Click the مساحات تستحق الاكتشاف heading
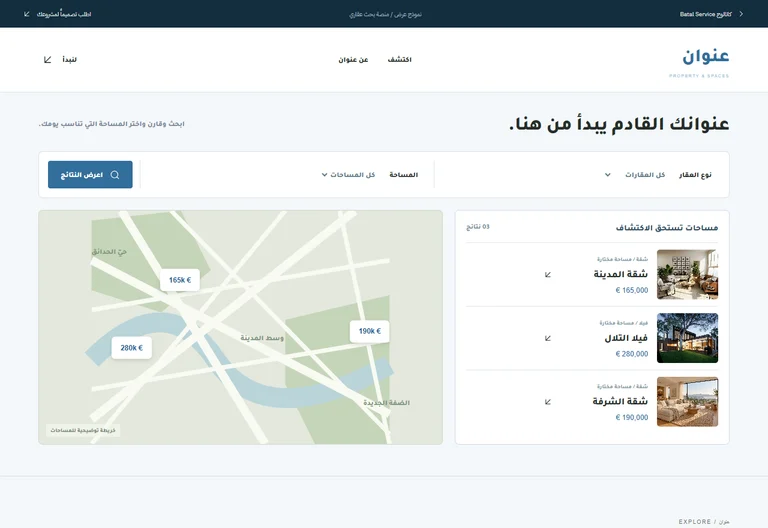The height and width of the screenshot is (528, 768). pyautogui.click(x=667, y=228)
